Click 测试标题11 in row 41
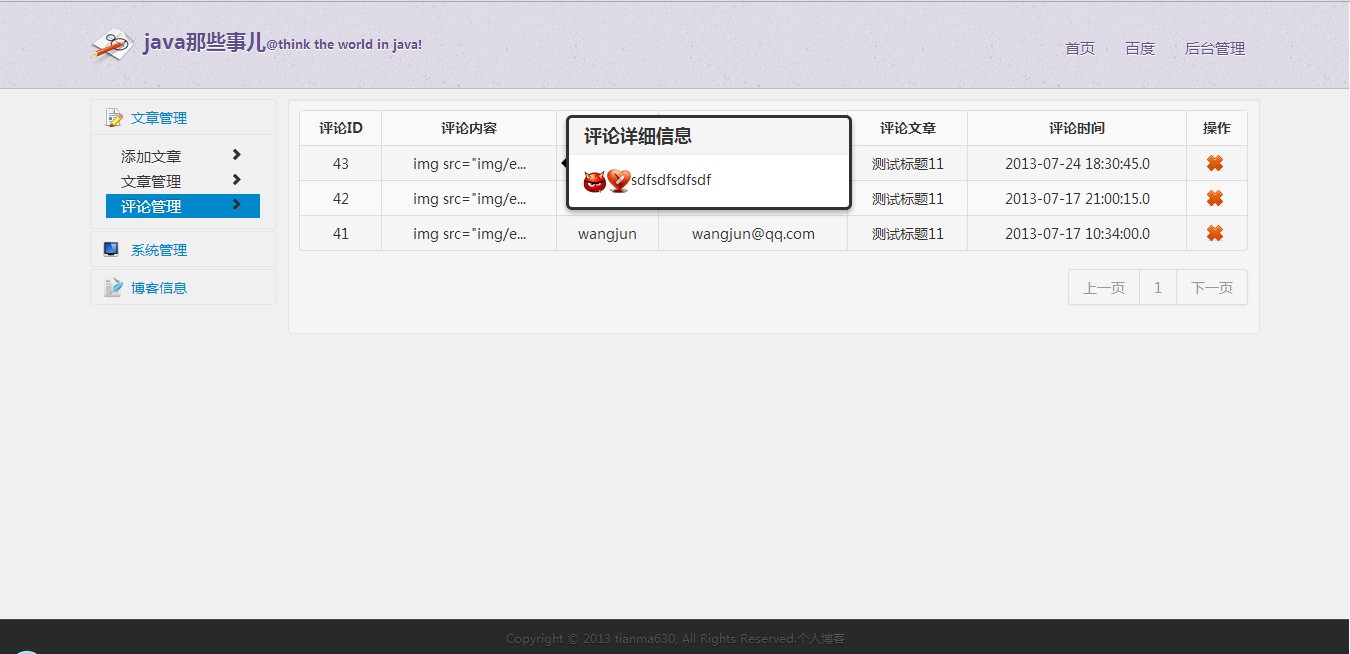 [x=908, y=233]
